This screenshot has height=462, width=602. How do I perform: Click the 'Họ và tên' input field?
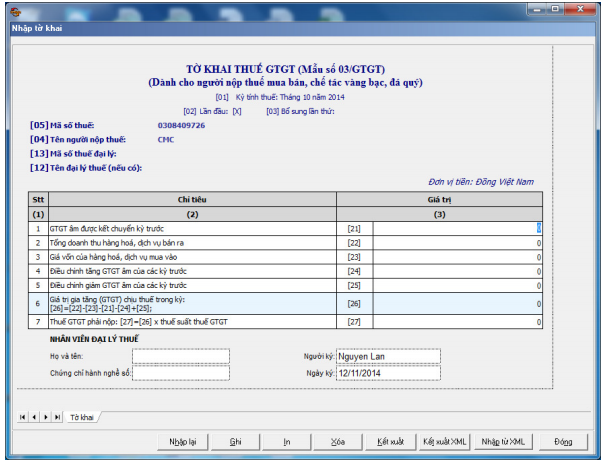(x=180, y=355)
